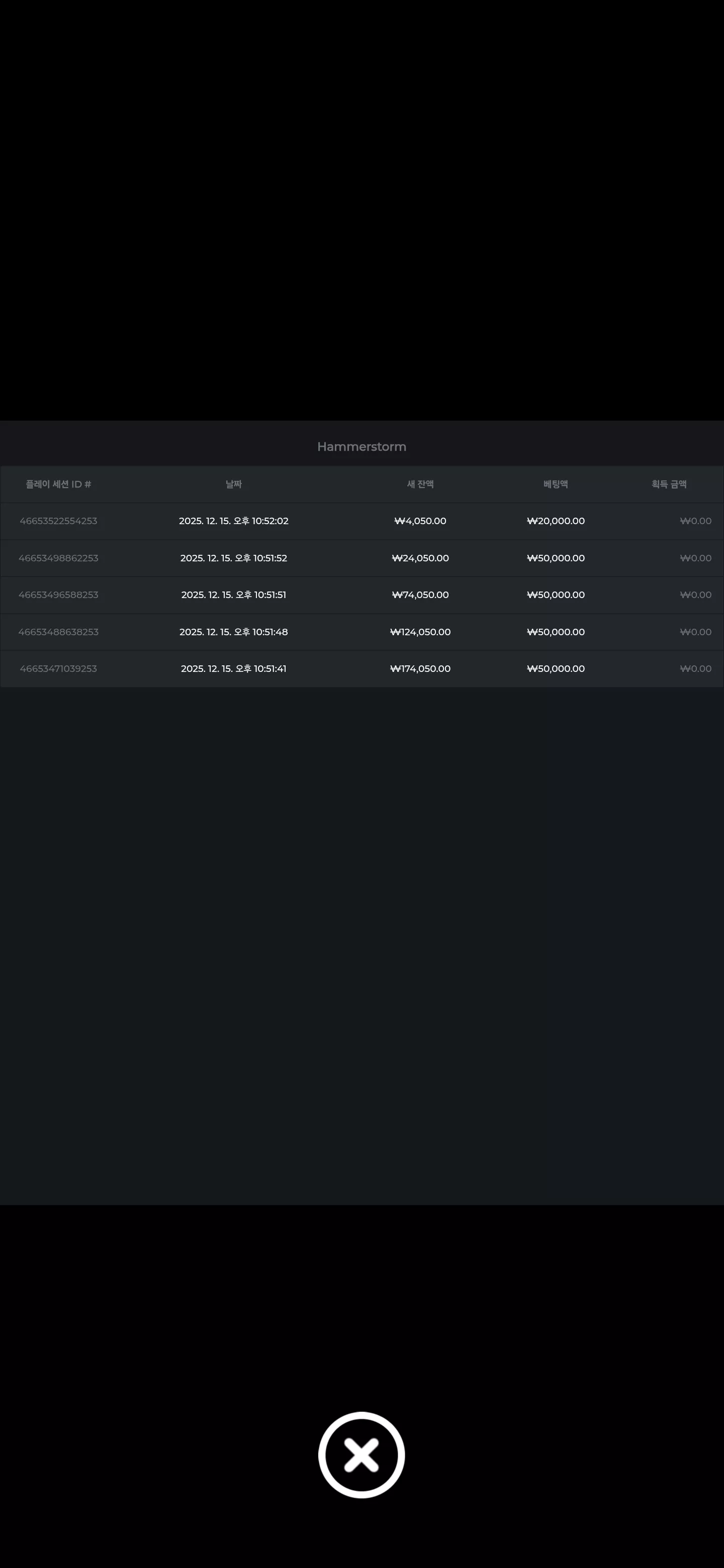Click the new balance ₩24,050.00

point(420,558)
